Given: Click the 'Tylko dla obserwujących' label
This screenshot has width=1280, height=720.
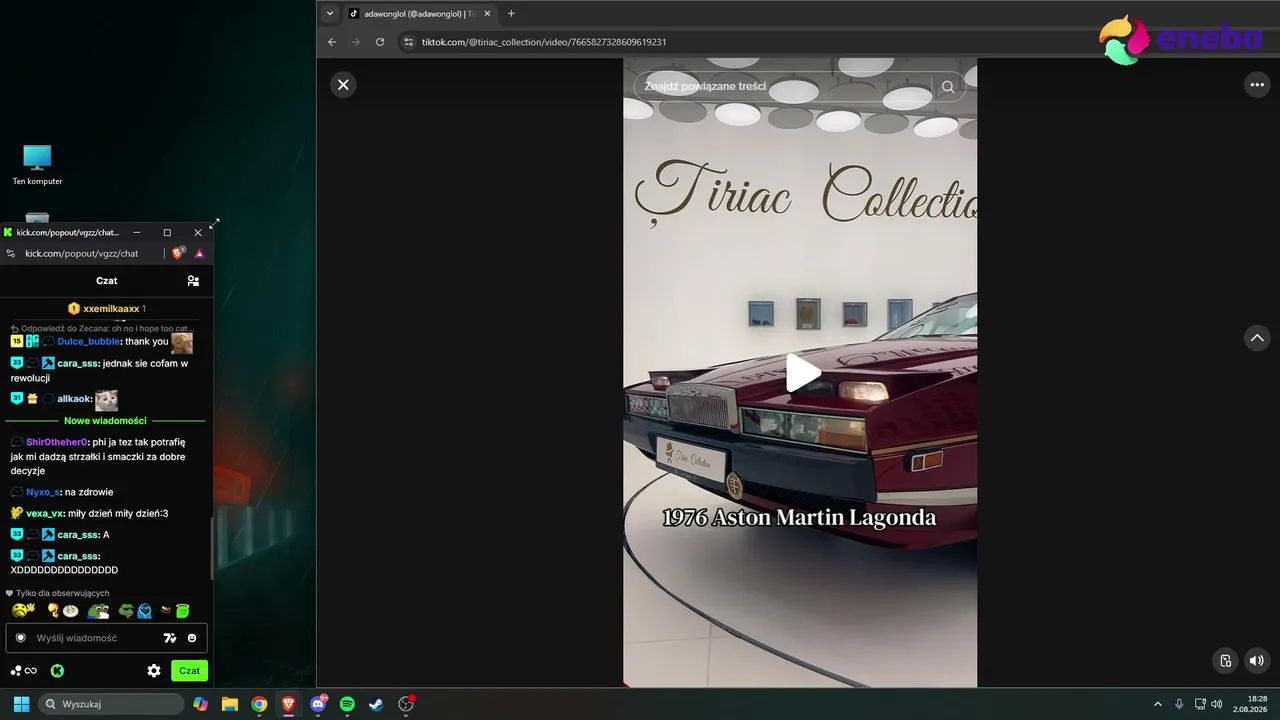Looking at the screenshot, I should pyautogui.click(x=62, y=593).
